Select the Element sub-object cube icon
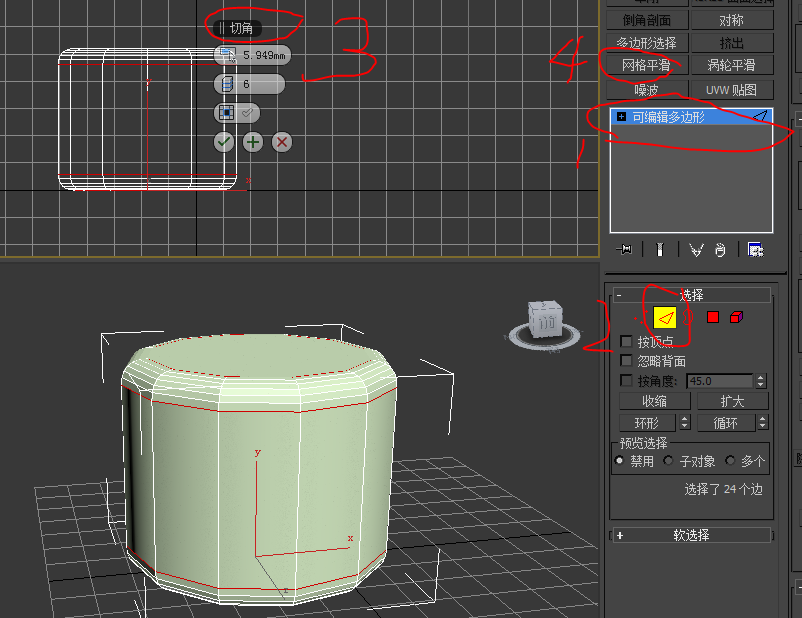 (736, 317)
